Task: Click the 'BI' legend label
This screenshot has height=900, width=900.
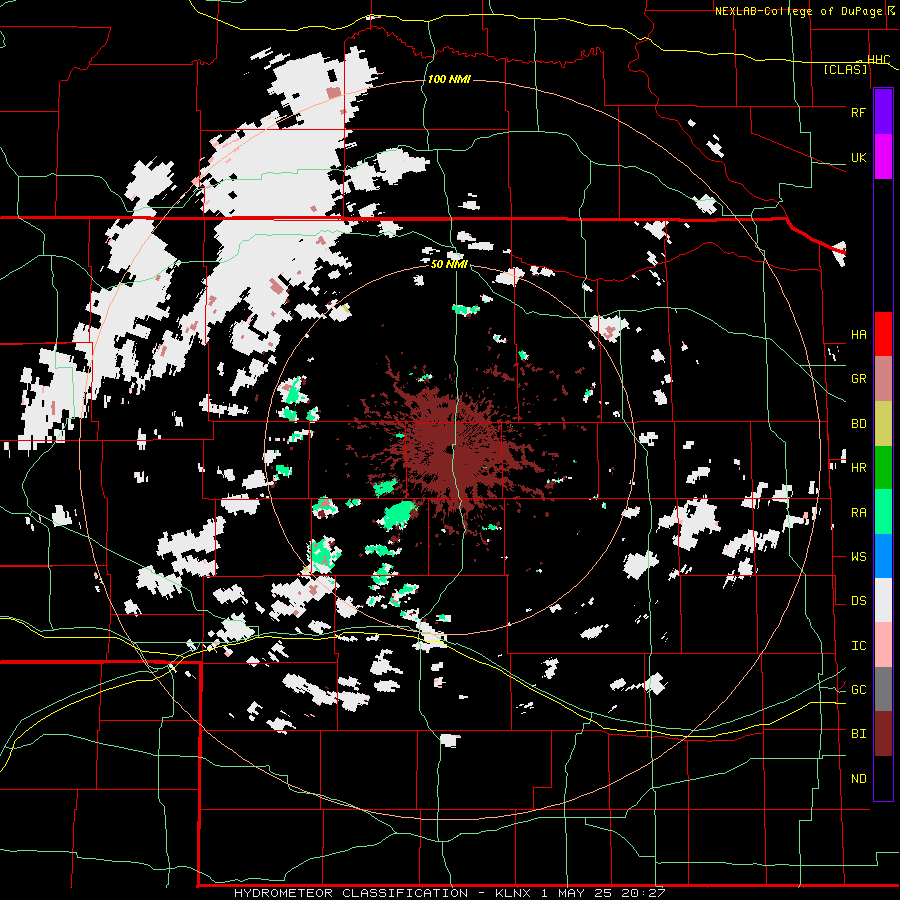Action: [x=858, y=734]
